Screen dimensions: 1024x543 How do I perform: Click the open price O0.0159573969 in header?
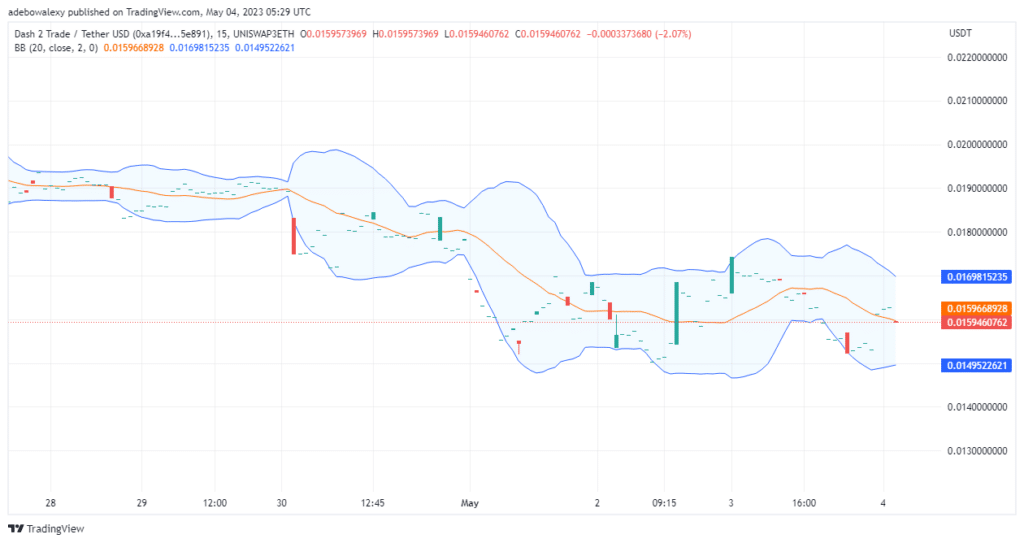(x=333, y=34)
